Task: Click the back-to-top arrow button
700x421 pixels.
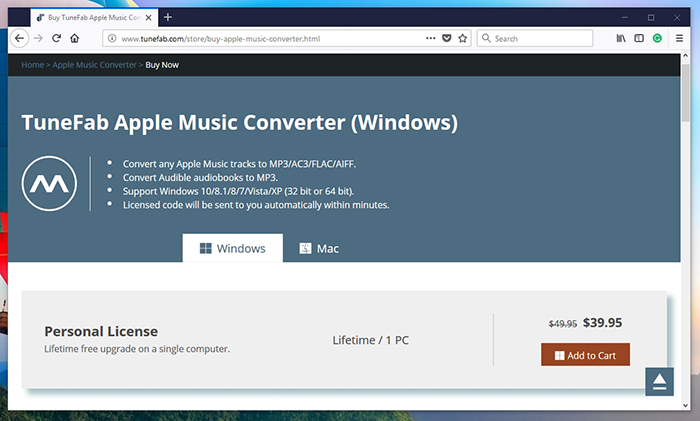Action: coord(659,382)
